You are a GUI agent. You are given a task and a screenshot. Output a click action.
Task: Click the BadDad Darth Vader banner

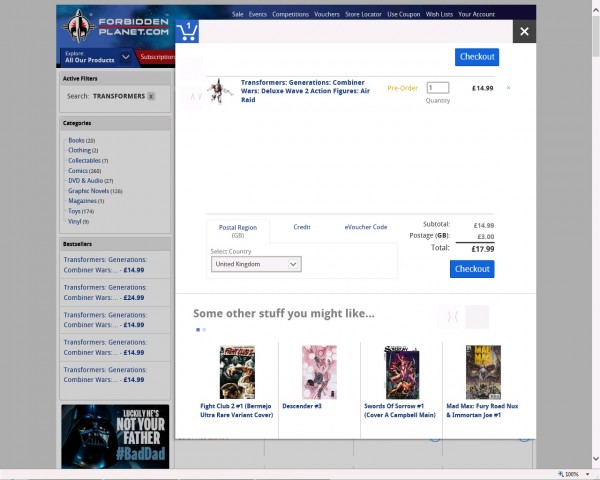(115, 436)
